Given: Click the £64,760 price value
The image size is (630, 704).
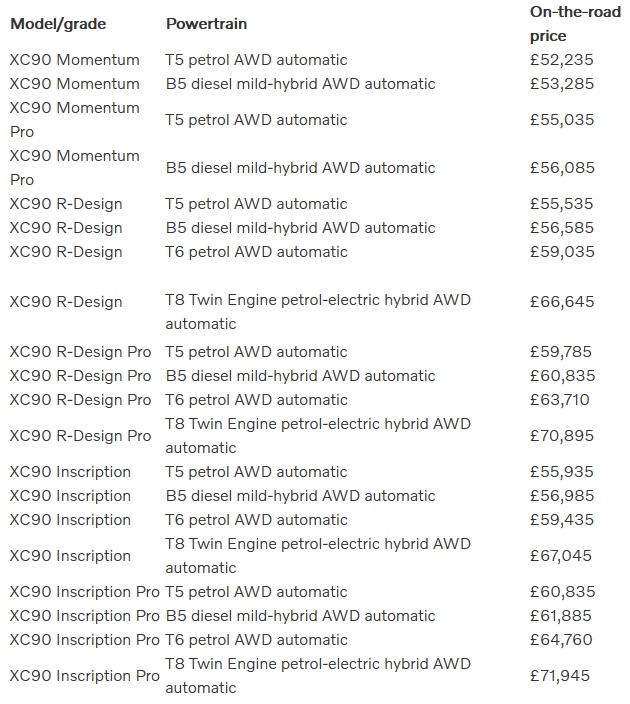Looking at the screenshot, I should [561, 640].
